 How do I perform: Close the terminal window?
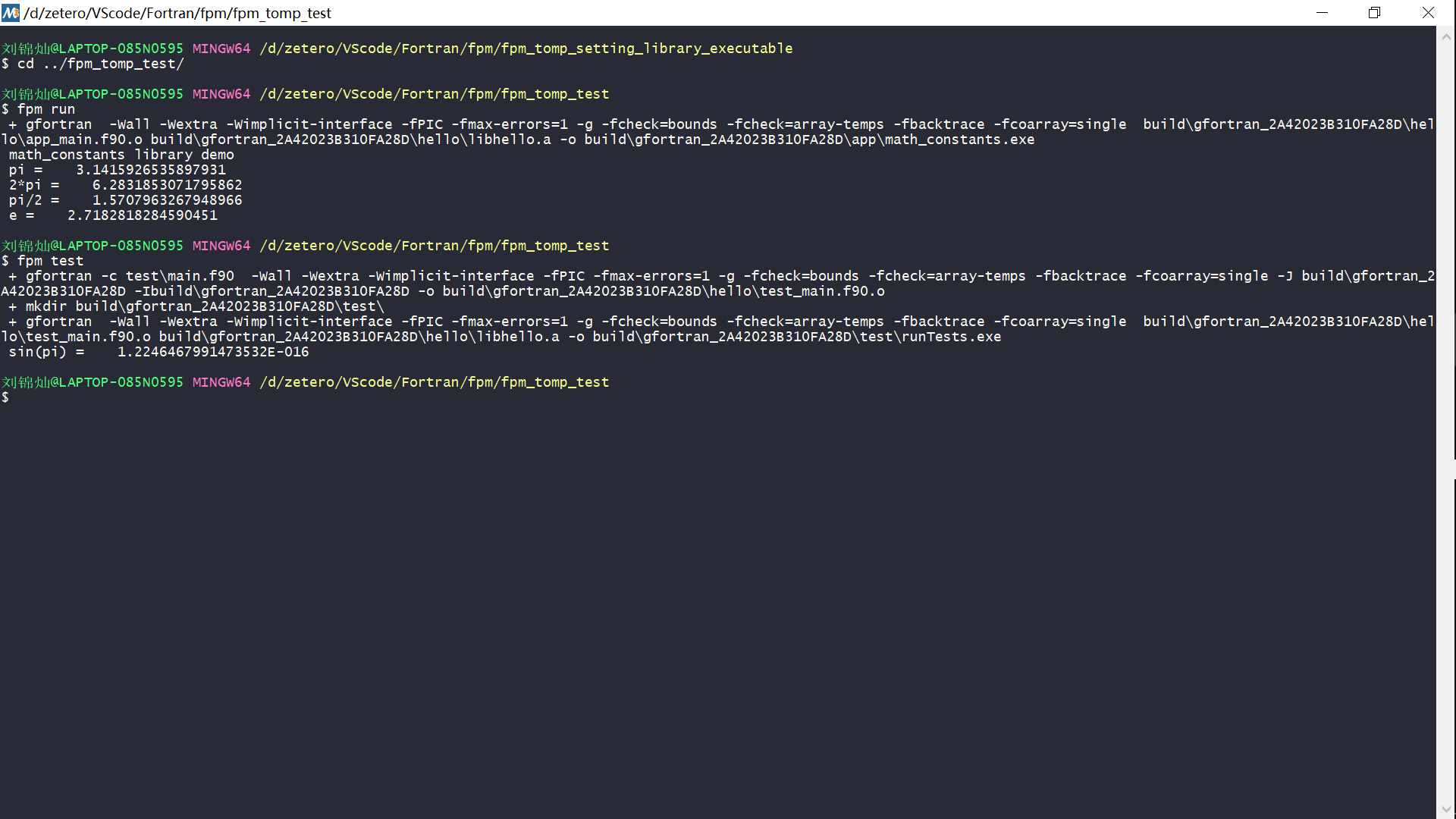pyautogui.click(x=1428, y=13)
